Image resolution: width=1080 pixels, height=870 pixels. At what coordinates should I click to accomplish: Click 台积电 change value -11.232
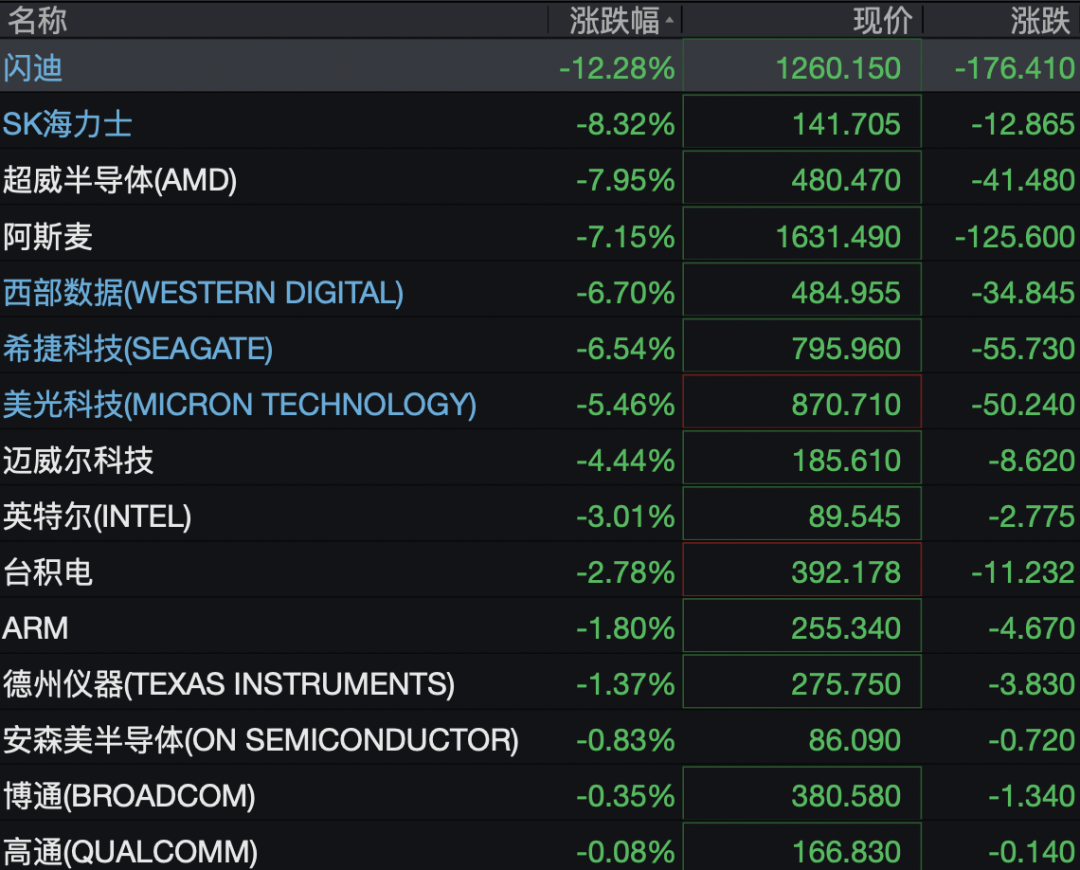(x=1023, y=572)
